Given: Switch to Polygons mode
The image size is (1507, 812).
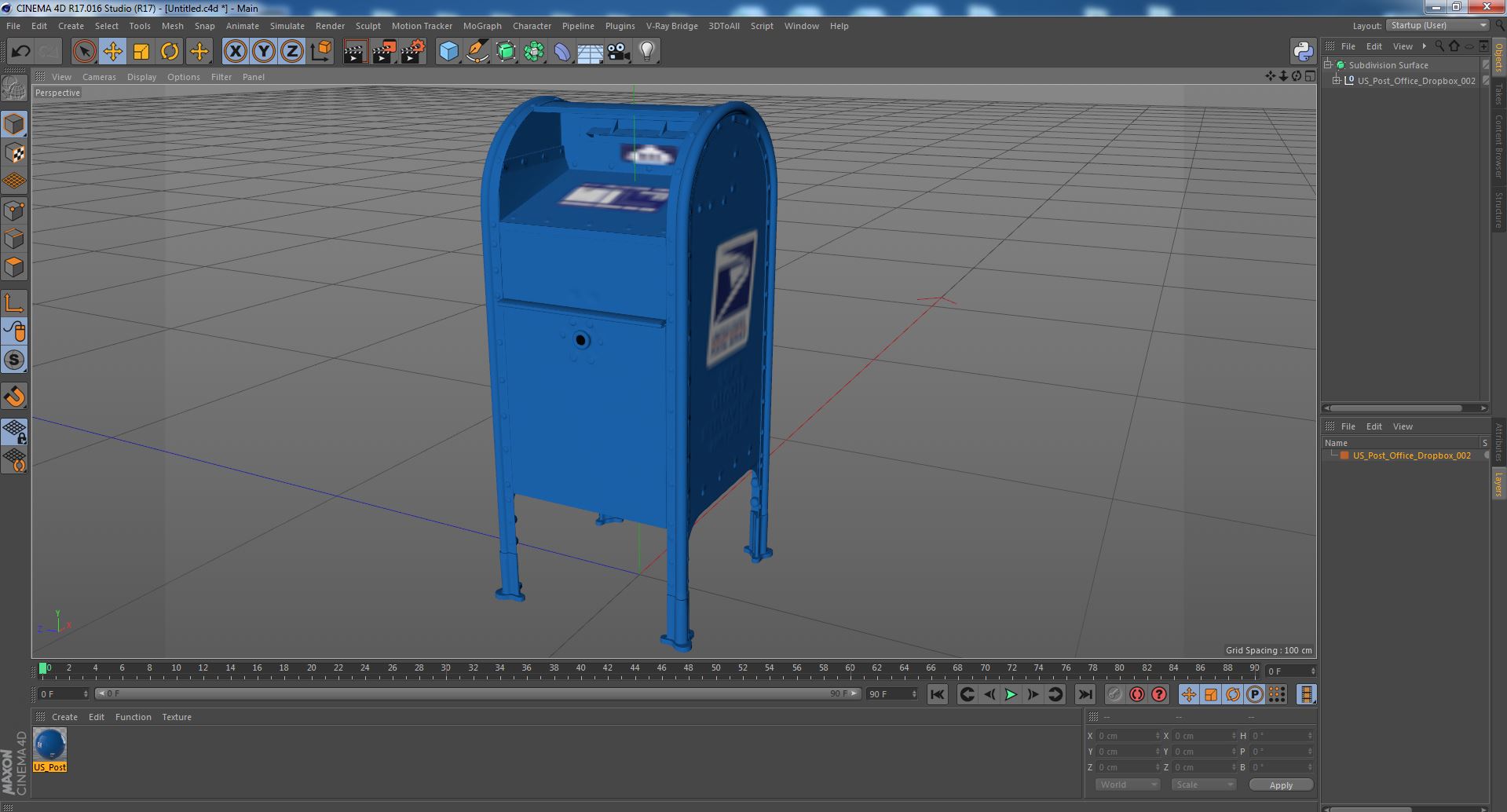Looking at the screenshot, I should tap(14, 267).
